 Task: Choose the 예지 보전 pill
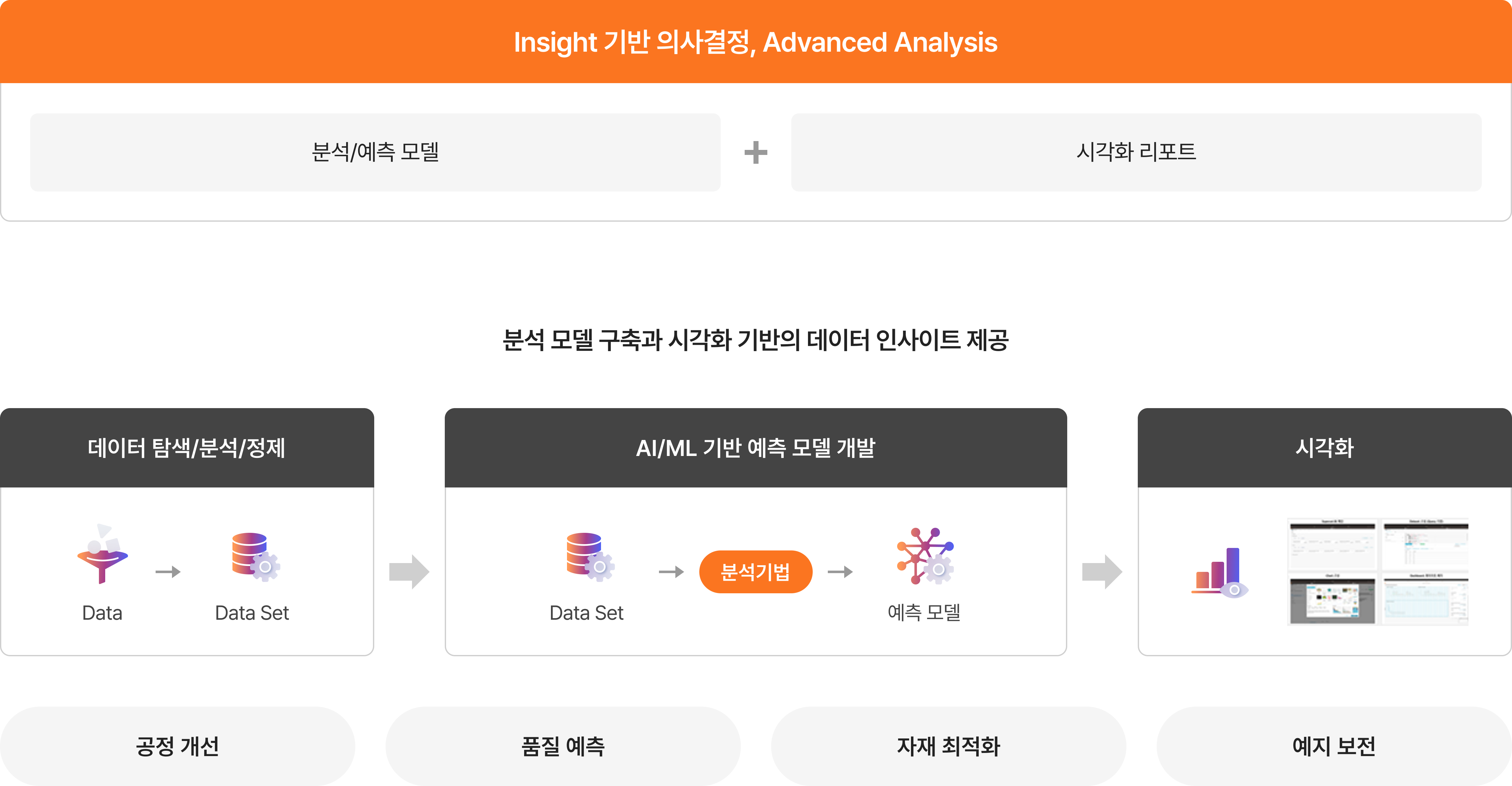pyautogui.click(x=1334, y=745)
